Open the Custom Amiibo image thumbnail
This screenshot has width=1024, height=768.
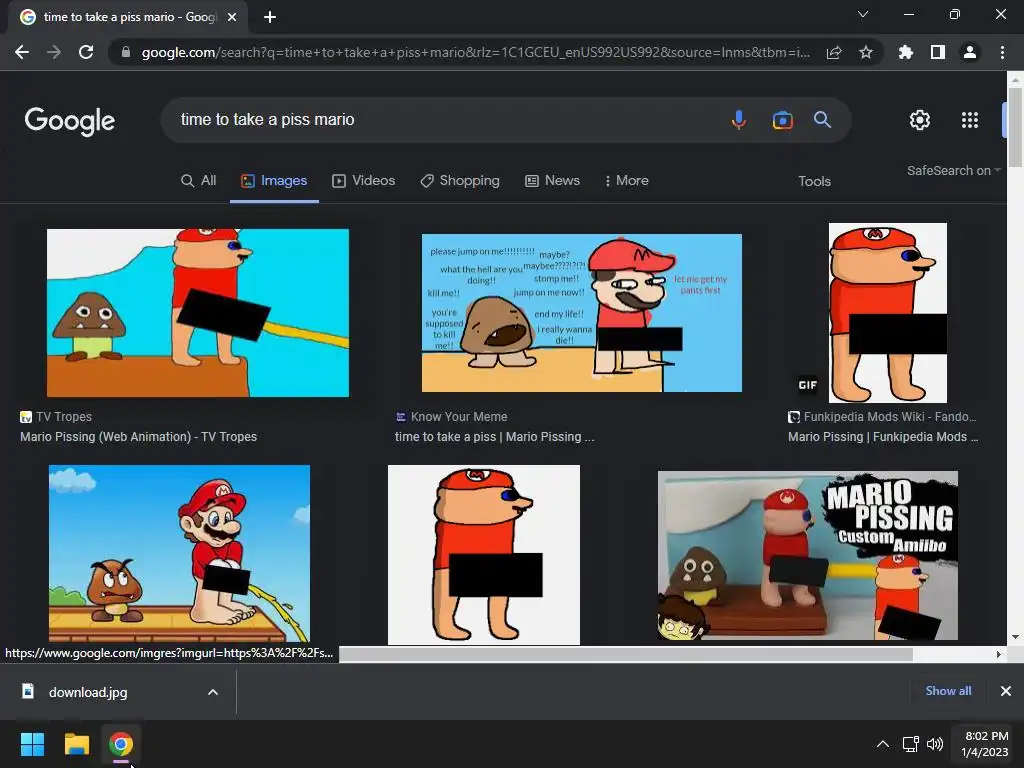pyautogui.click(x=808, y=556)
